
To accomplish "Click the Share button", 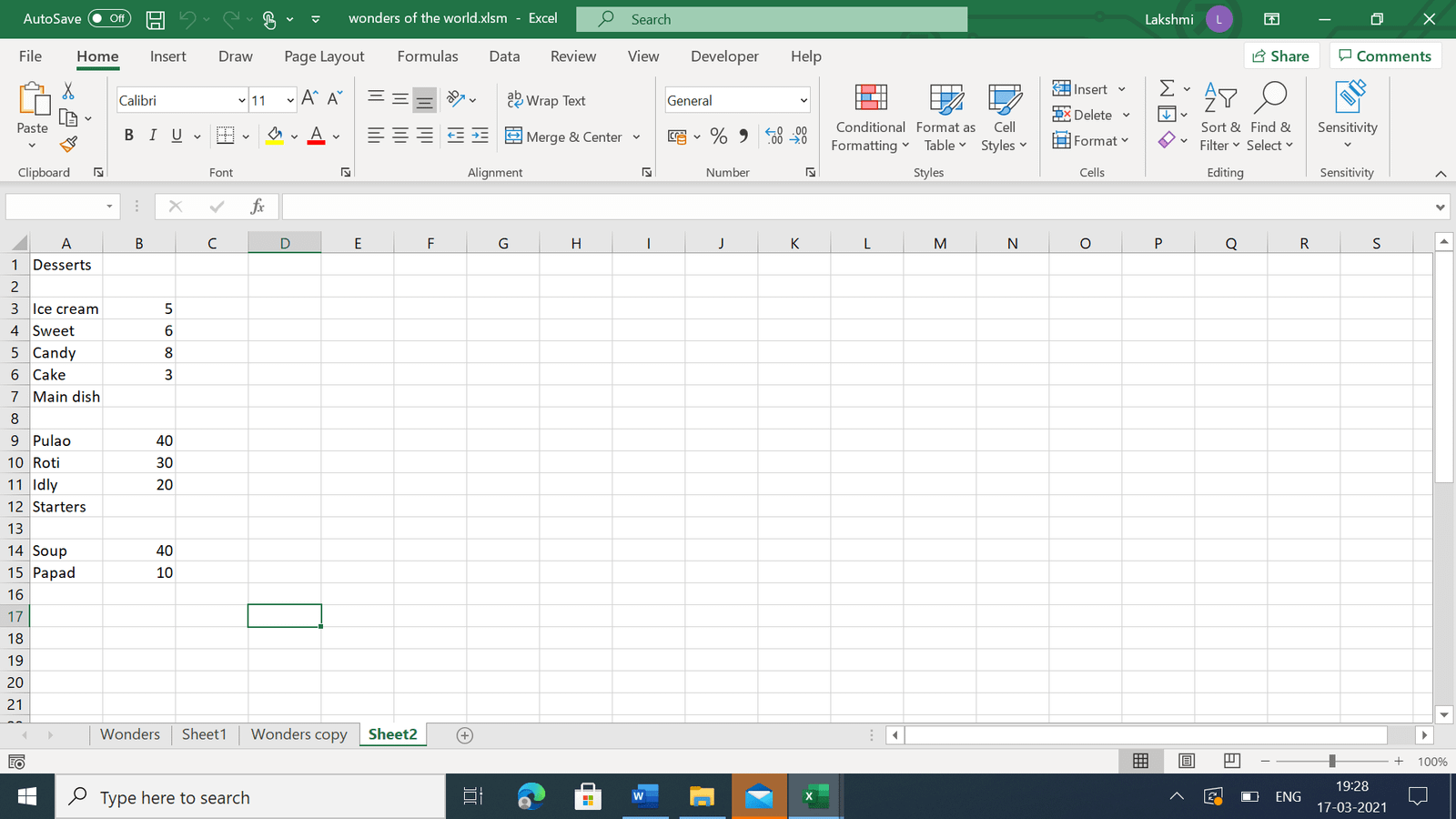I will [x=1280, y=56].
